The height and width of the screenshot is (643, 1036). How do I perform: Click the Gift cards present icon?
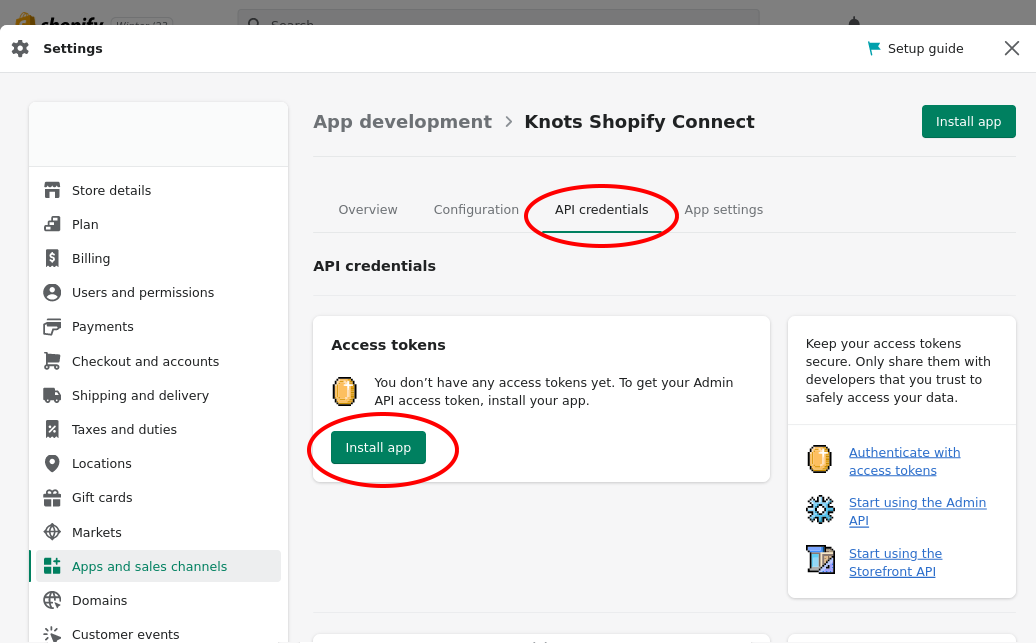tap(52, 498)
